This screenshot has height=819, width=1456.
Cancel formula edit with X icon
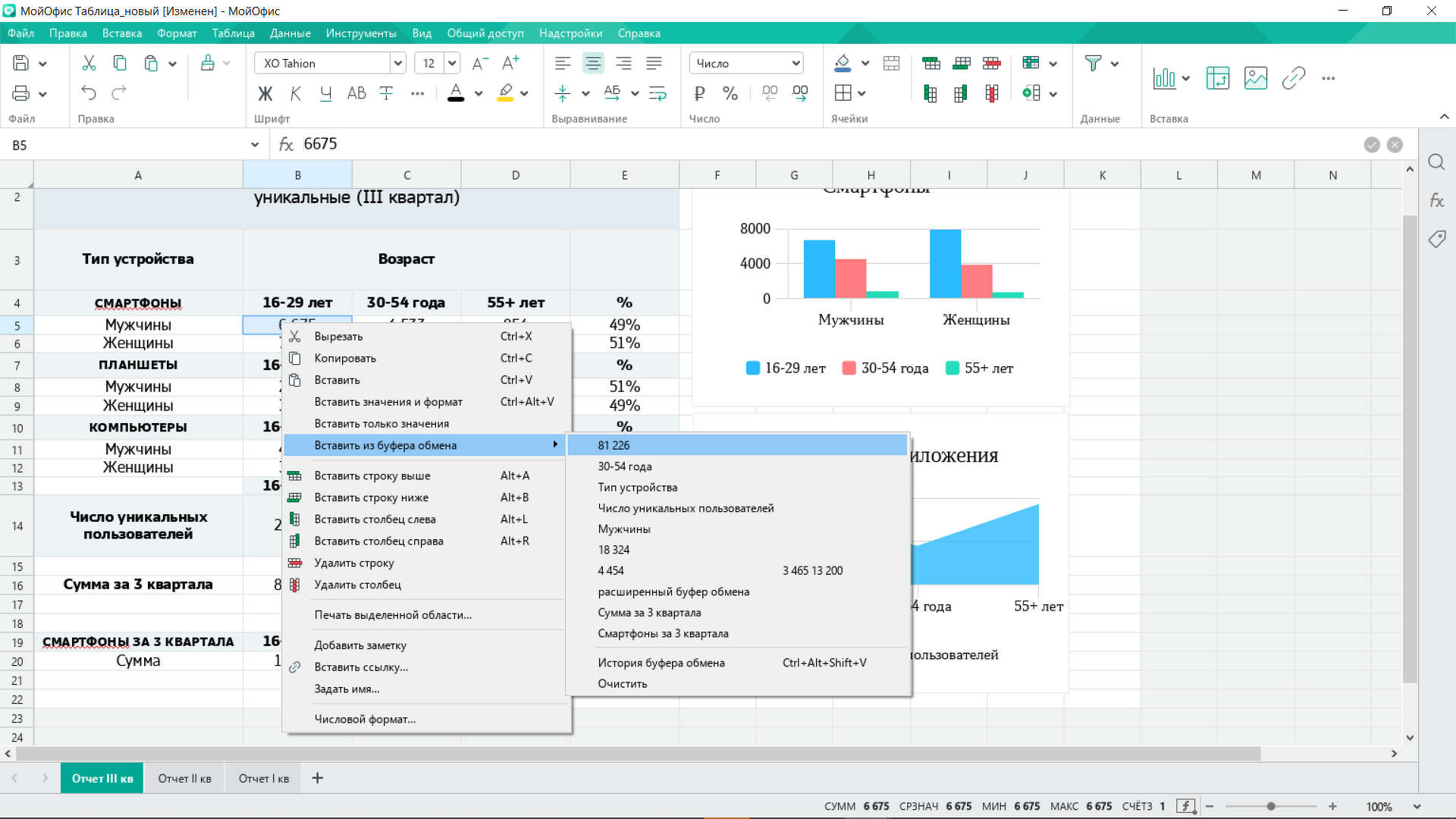click(x=1395, y=145)
